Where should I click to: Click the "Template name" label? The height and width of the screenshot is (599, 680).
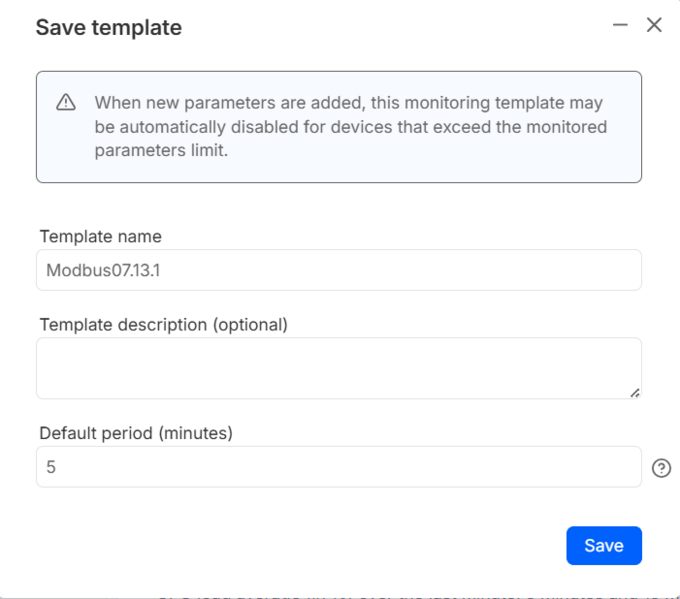(100, 237)
